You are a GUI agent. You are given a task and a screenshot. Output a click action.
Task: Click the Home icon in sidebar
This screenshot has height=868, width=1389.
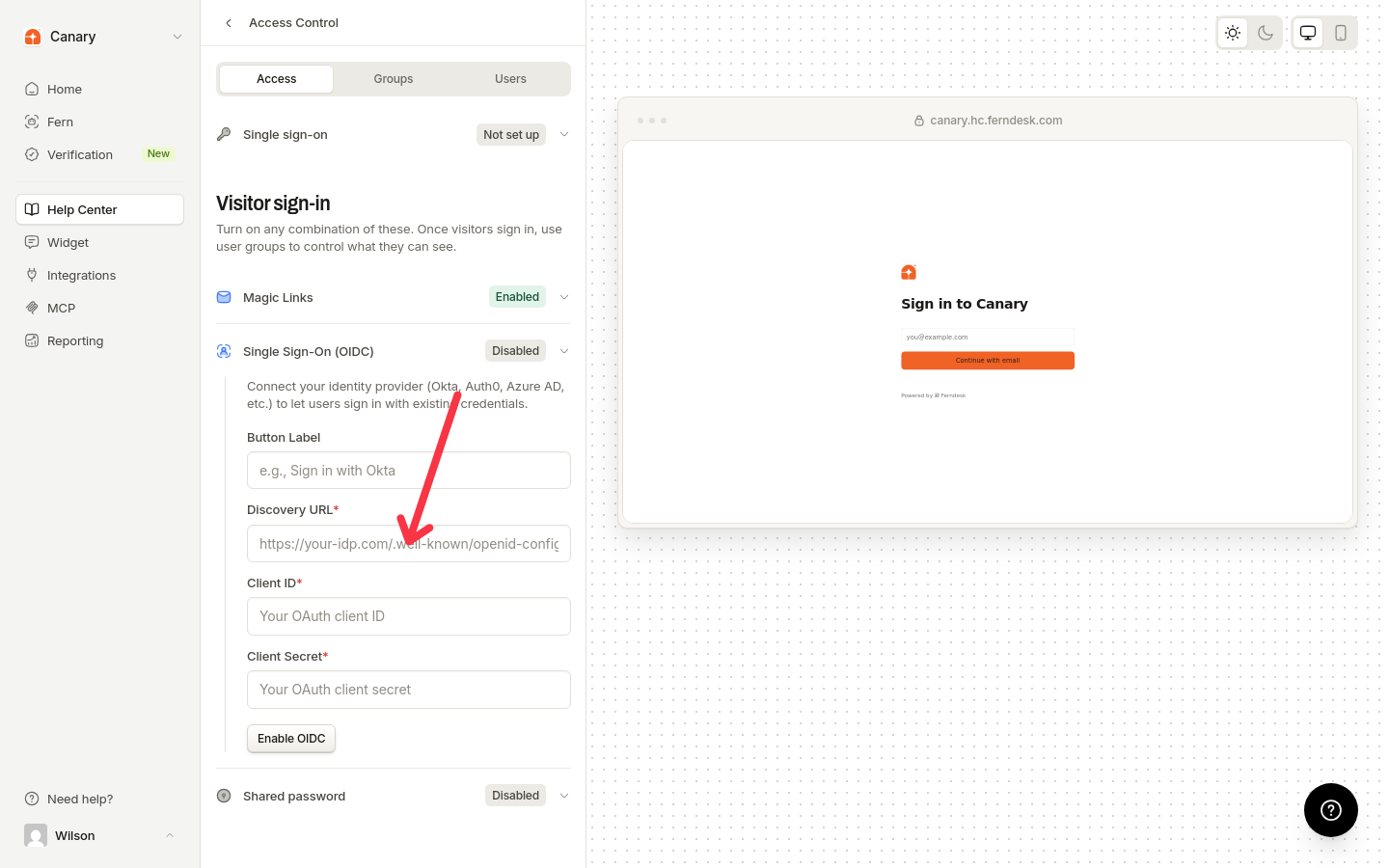pyautogui.click(x=32, y=89)
